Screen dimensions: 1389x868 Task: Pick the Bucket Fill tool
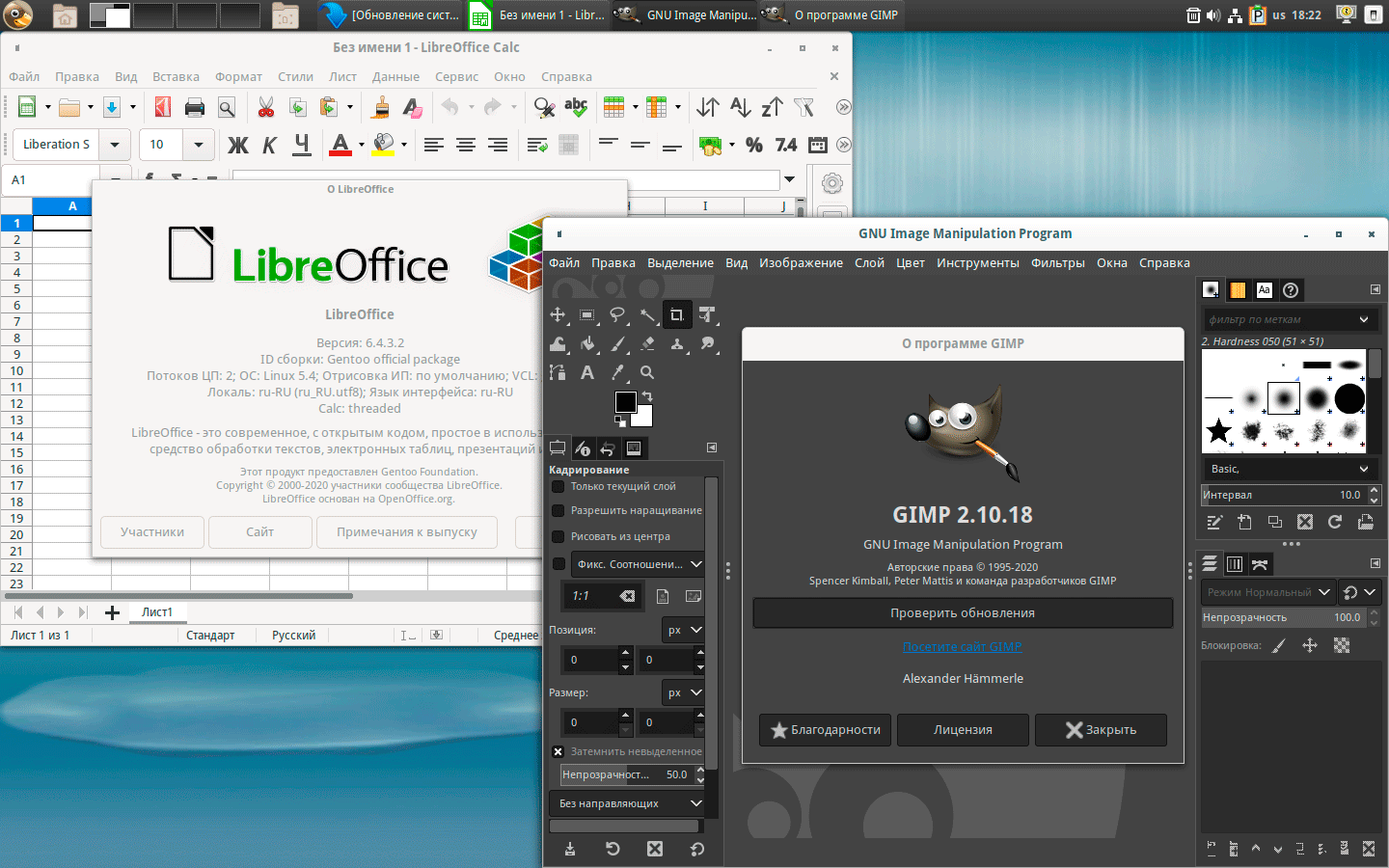[587, 343]
